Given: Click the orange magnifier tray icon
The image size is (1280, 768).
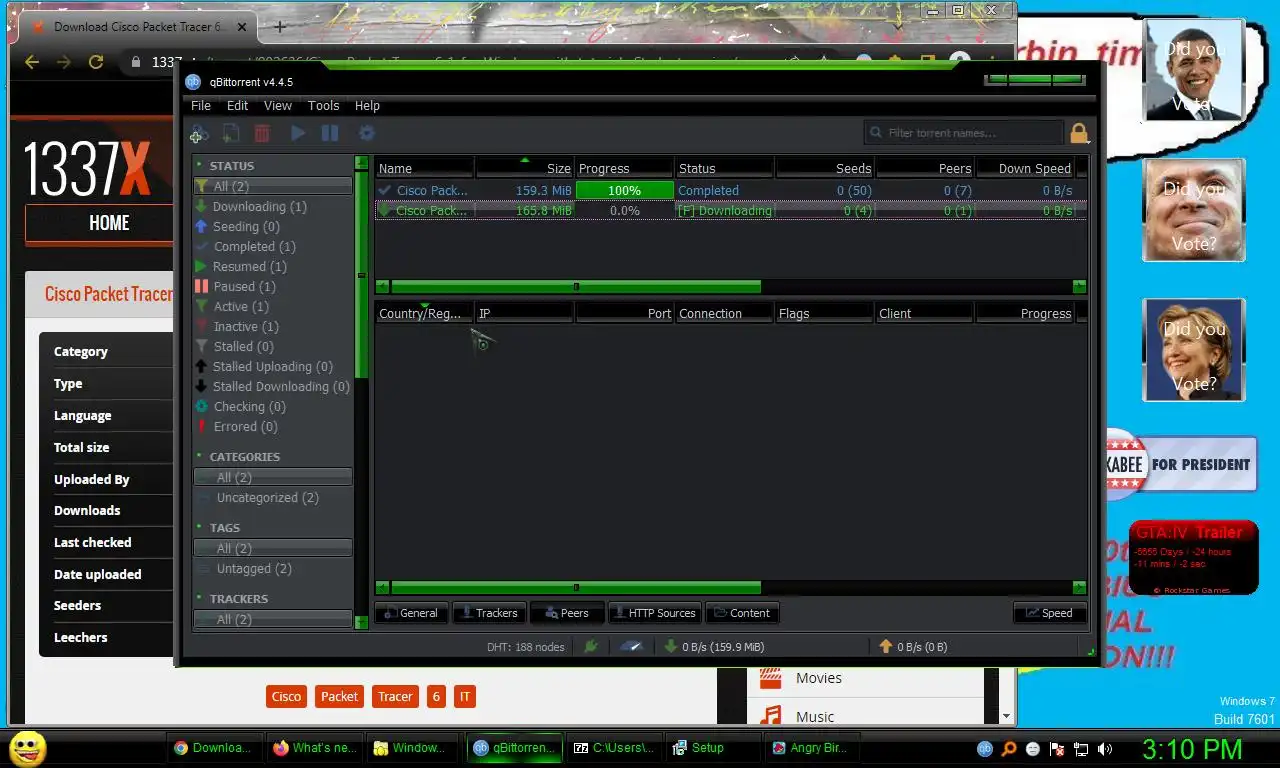Looking at the screenshot, I should pos(1009,748).
